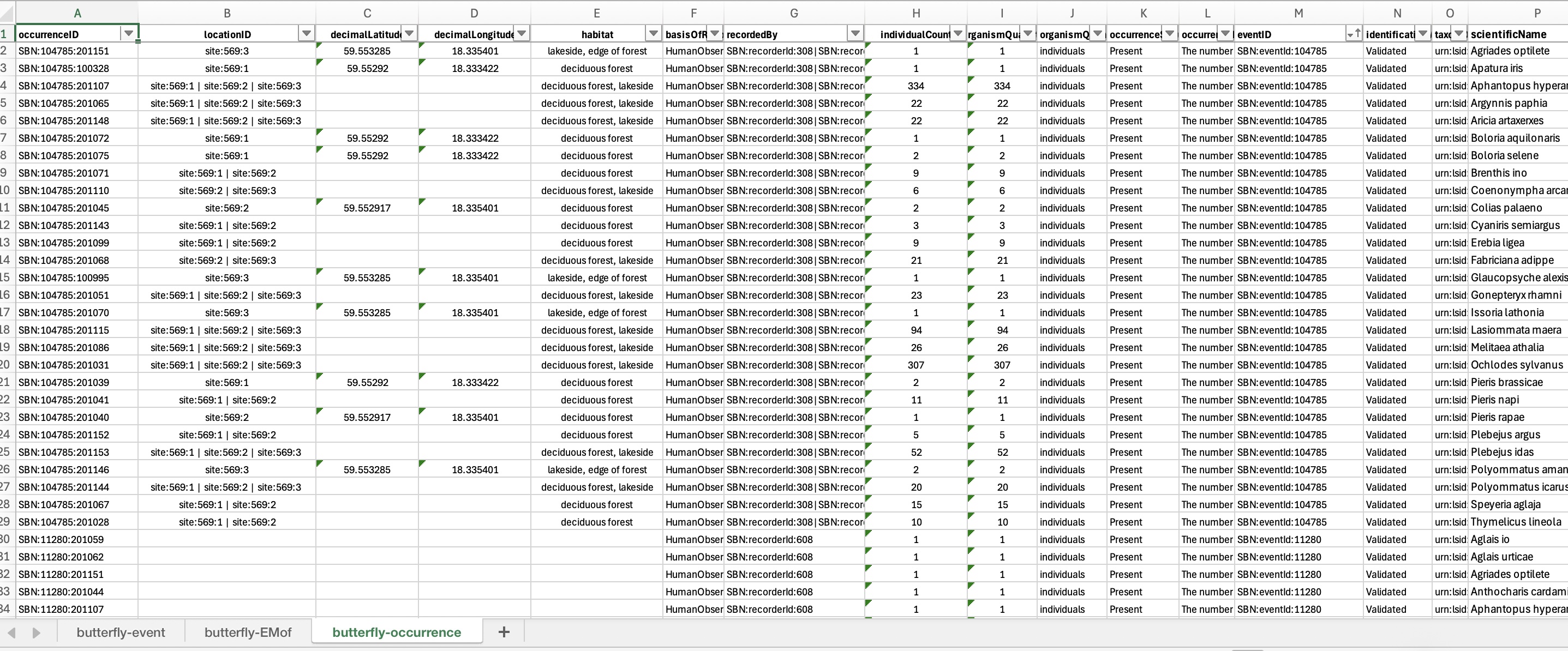
Task: Click the filter icon on decimalLongitude header
Action: (x=522, y=33)
